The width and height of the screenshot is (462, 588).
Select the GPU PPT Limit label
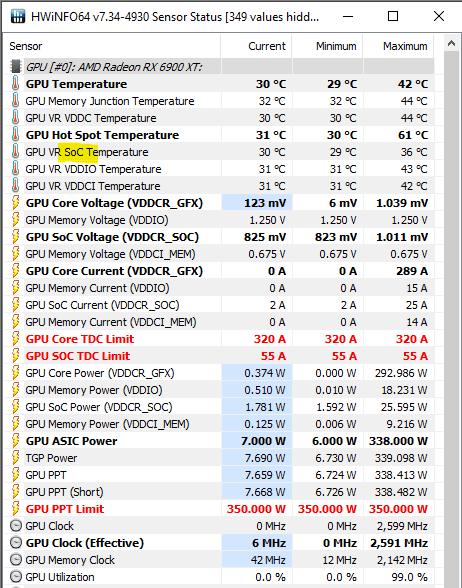[65, 509]
